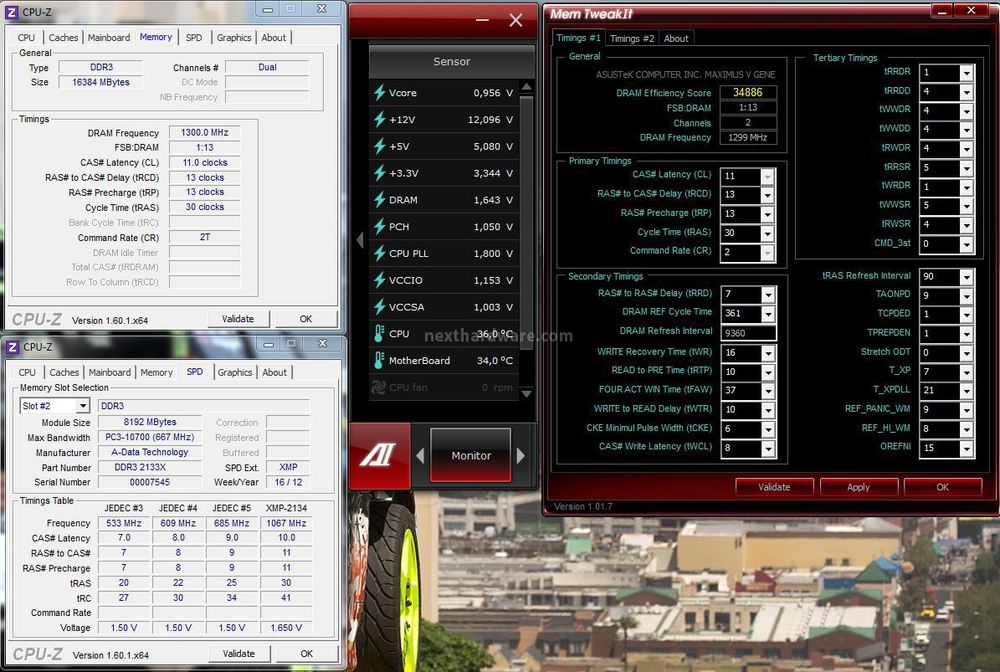This screenshot has height=672, width=1000.
Task: Open the About tab in Mem TweakIt
Action: 676,38
